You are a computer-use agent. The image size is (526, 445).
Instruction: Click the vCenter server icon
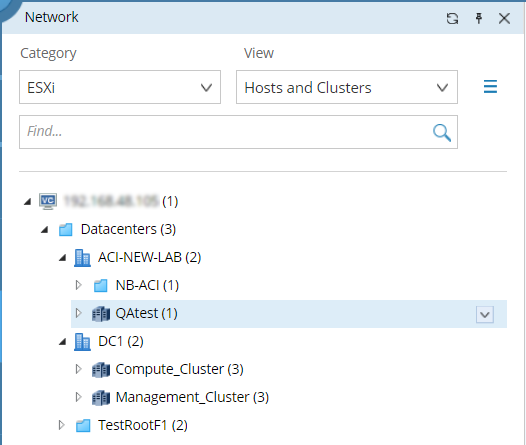coord(48,201)
